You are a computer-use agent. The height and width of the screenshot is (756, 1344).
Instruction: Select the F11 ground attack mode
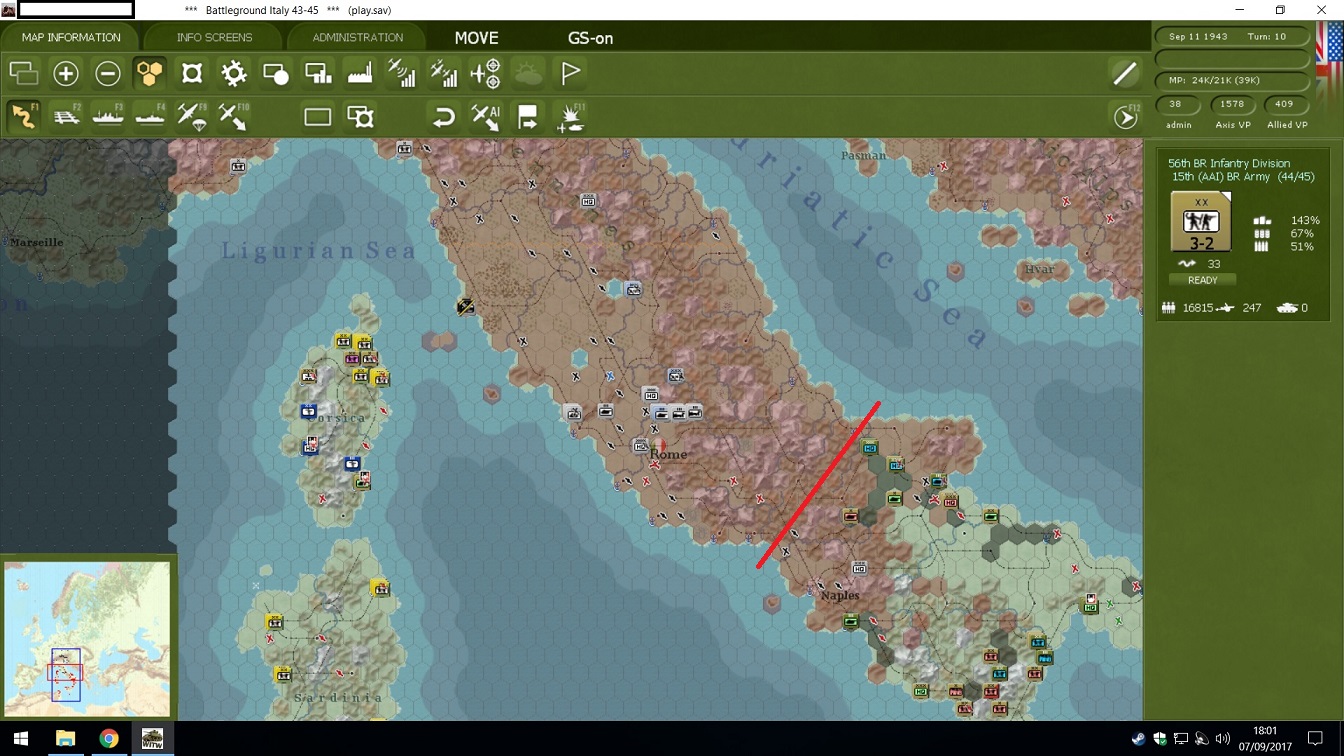pyautogui.click(x=570, y=117)
